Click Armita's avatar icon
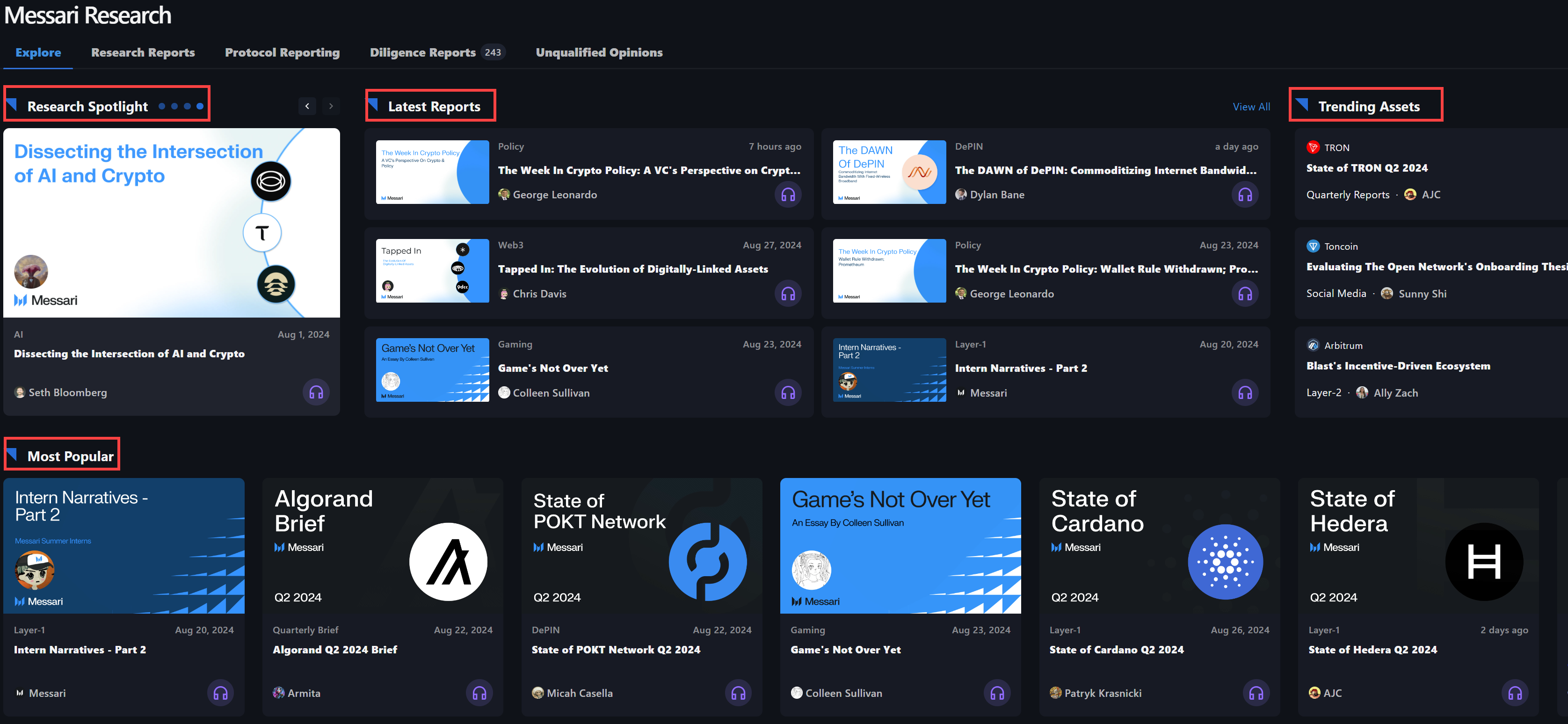Viewport: 1568px width, 724px height. point(278,692)
